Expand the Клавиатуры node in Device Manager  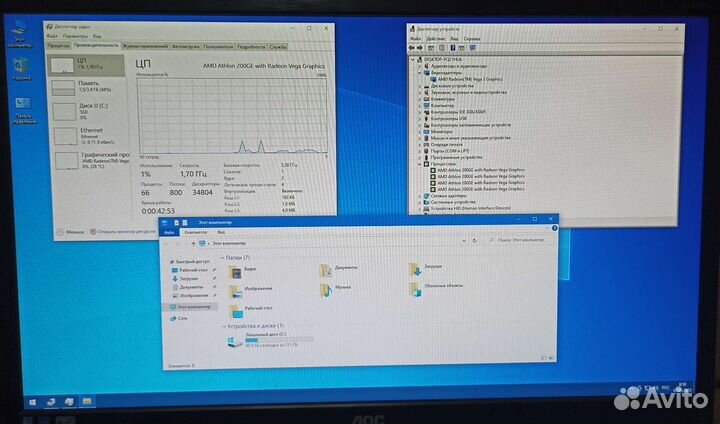pyautogui.click(x=419, y=99)
